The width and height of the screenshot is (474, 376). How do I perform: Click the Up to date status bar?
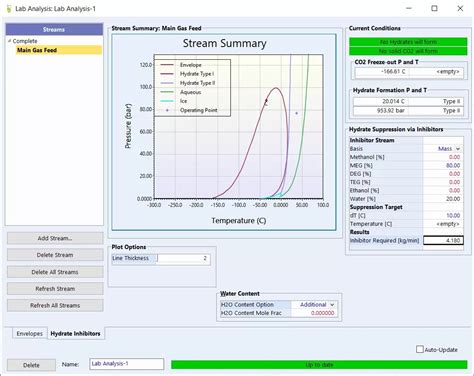click(319, 365)
